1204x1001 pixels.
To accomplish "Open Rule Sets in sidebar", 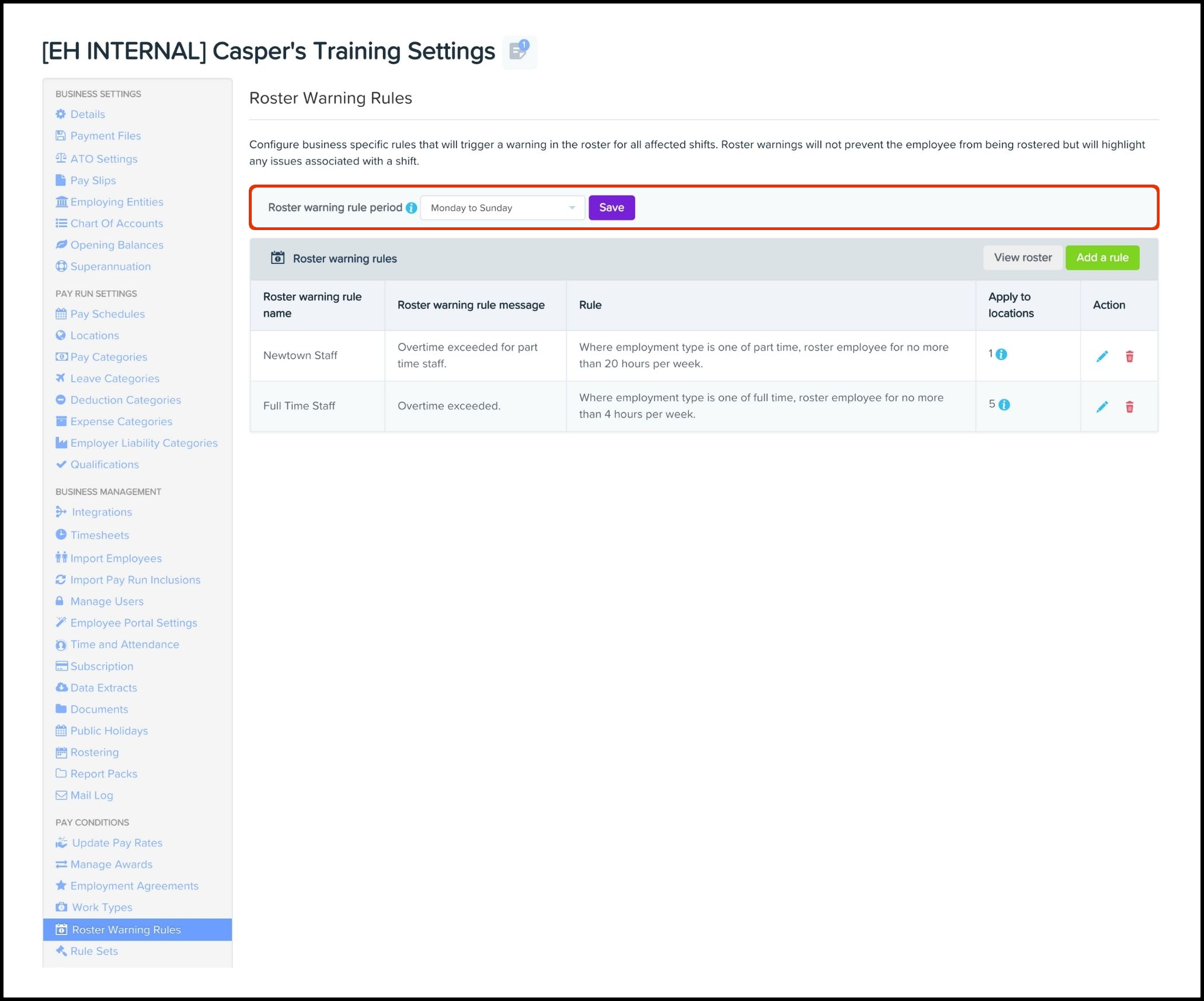I will tap(94, 951).
